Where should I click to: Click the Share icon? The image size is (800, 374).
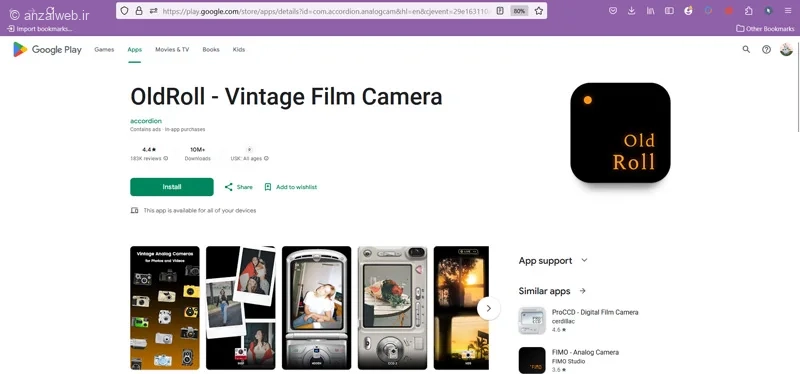[x=229, y=187]
